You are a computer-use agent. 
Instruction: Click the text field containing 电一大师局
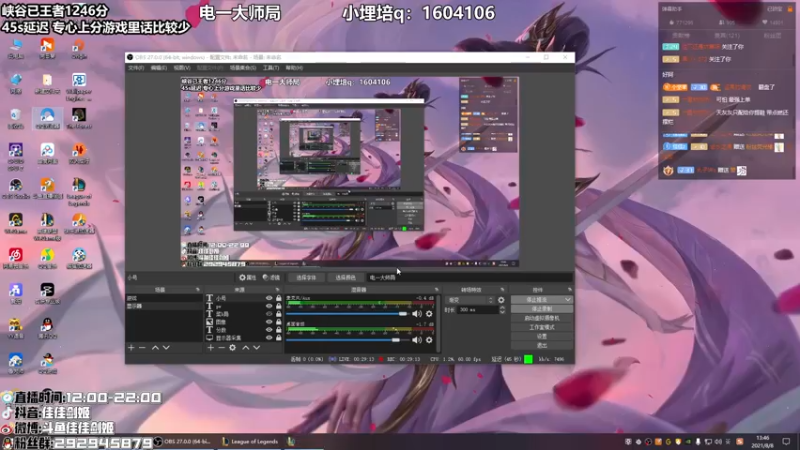click(468, 278)
